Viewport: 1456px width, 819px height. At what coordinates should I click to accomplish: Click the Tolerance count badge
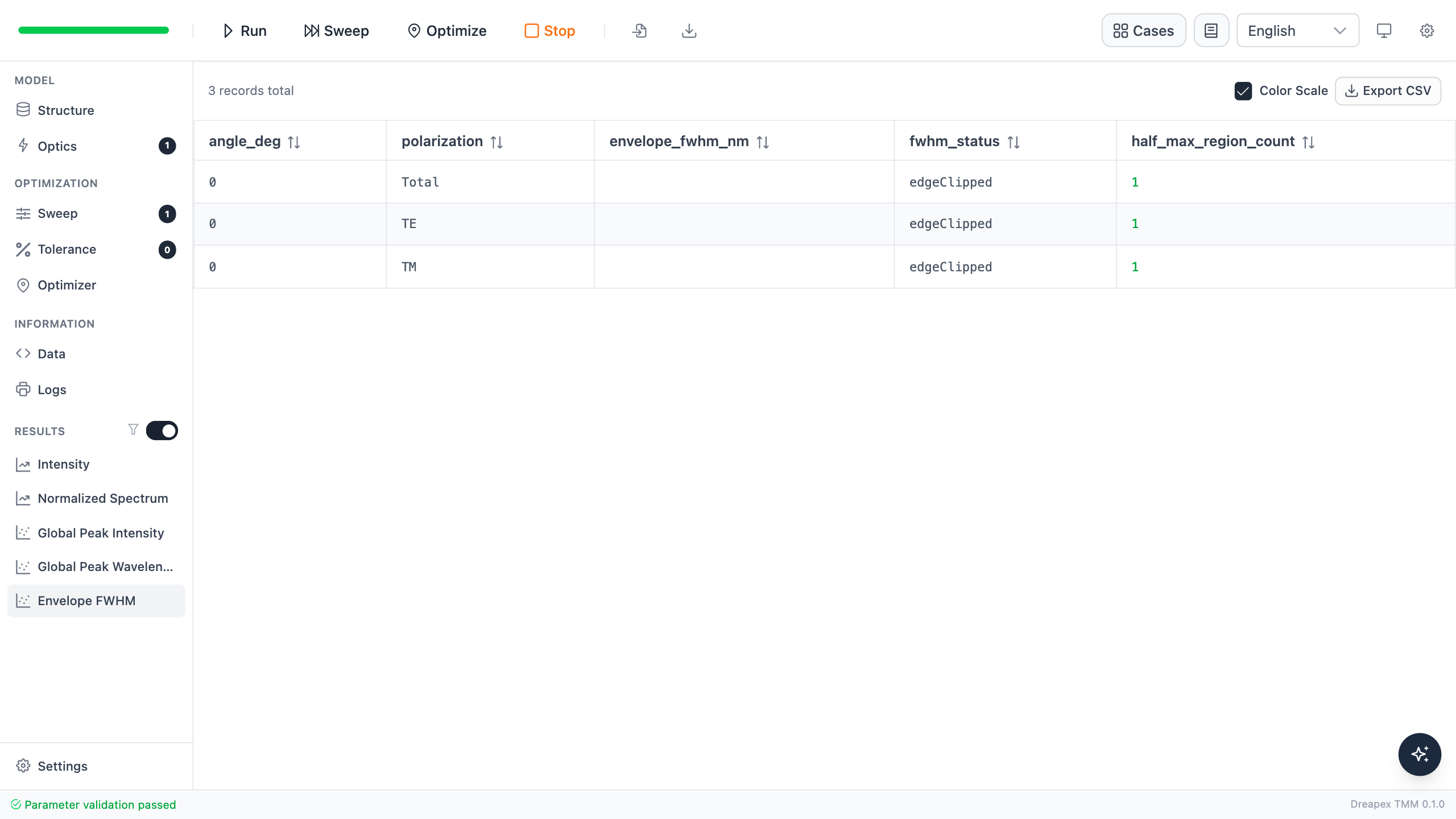coord(167,250)
